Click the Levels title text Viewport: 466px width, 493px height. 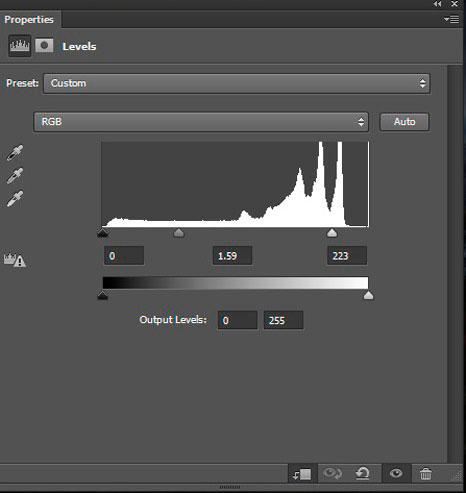pos(79,46)
